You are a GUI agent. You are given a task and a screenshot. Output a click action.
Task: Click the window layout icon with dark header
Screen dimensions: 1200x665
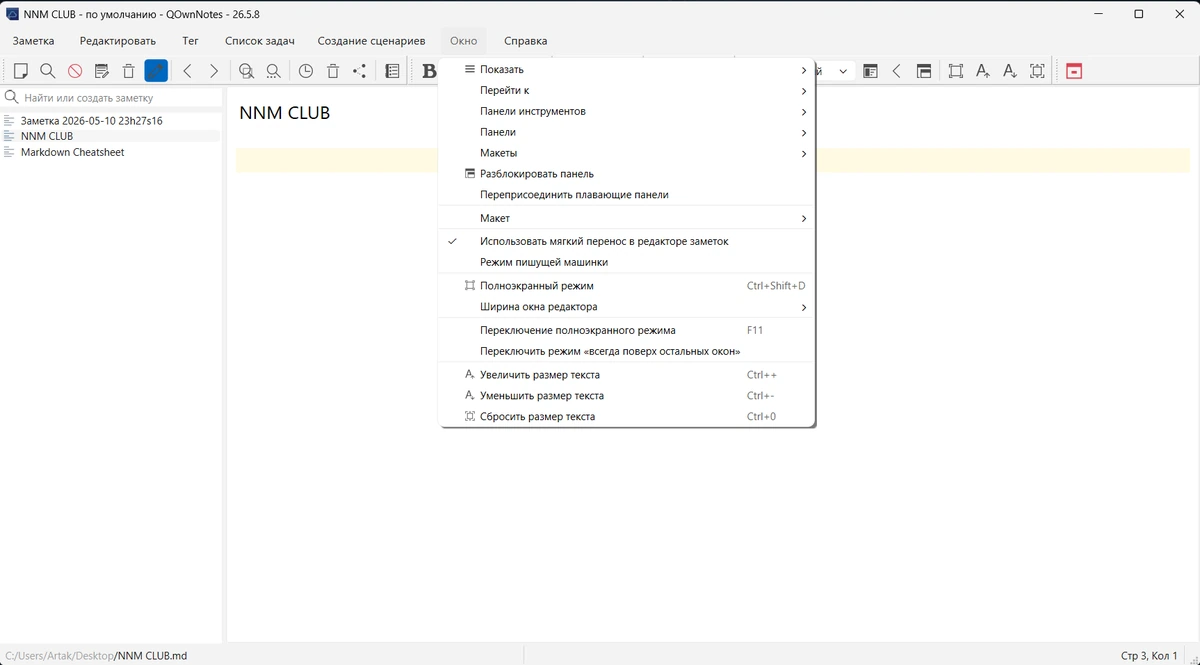point(924,71)
